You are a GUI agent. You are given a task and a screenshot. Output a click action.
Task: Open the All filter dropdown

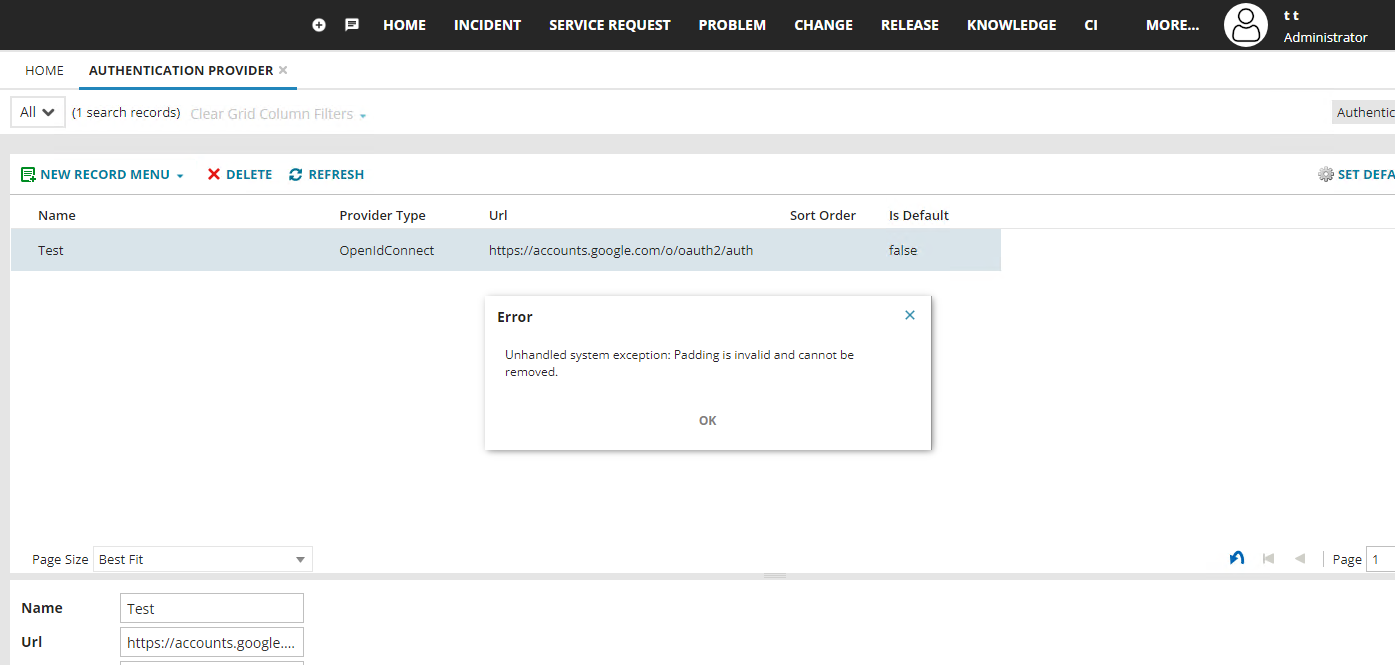point(38,112)
